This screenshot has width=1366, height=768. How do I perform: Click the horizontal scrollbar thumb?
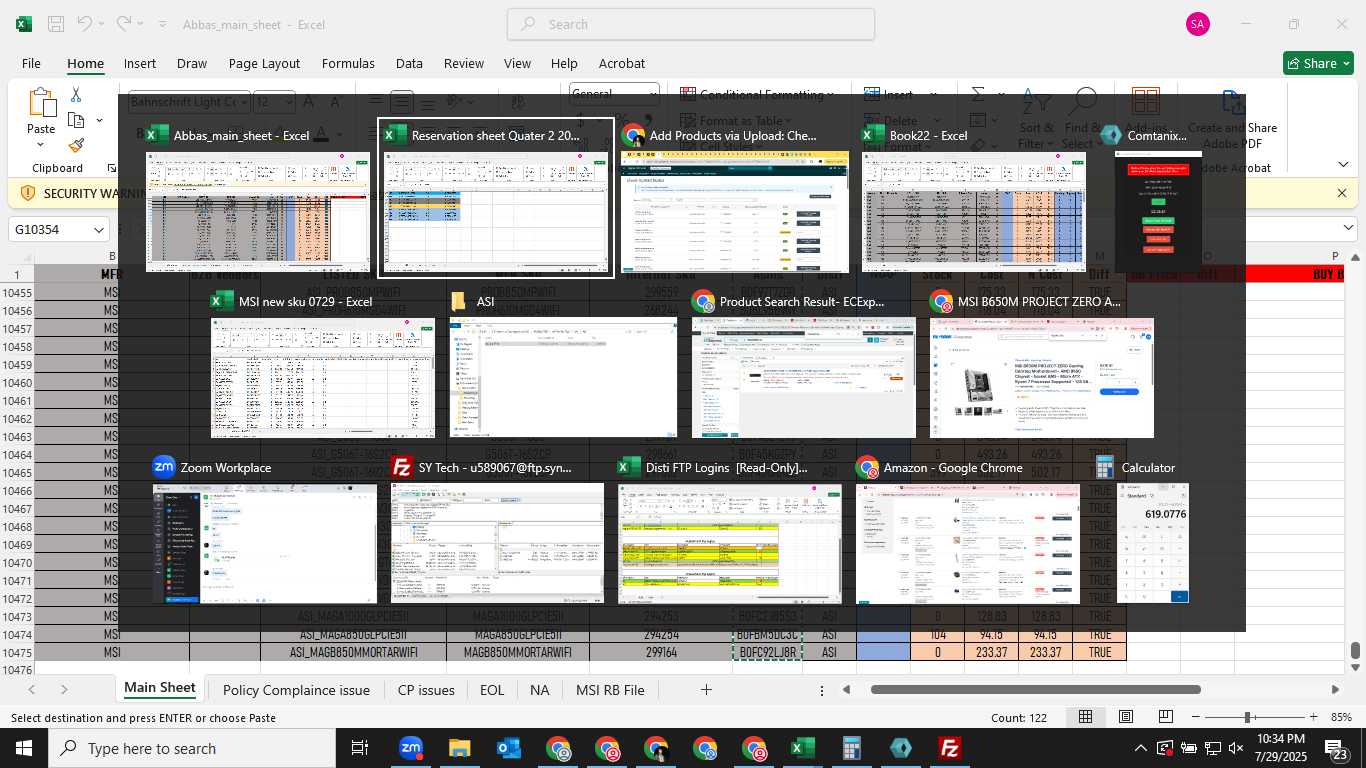coord(1035,689)
